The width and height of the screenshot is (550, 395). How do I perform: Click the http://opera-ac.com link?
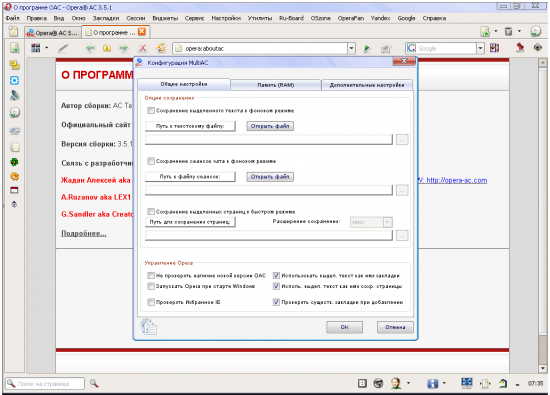[x=457, y=180]
